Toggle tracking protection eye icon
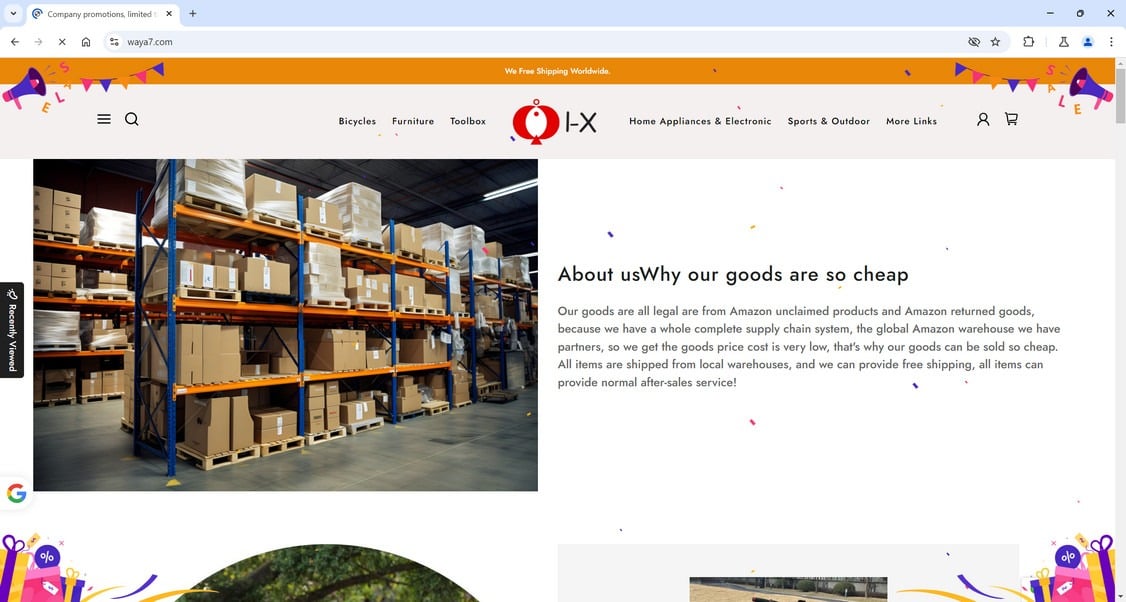The image size is (1126, 602). point(974,42)
